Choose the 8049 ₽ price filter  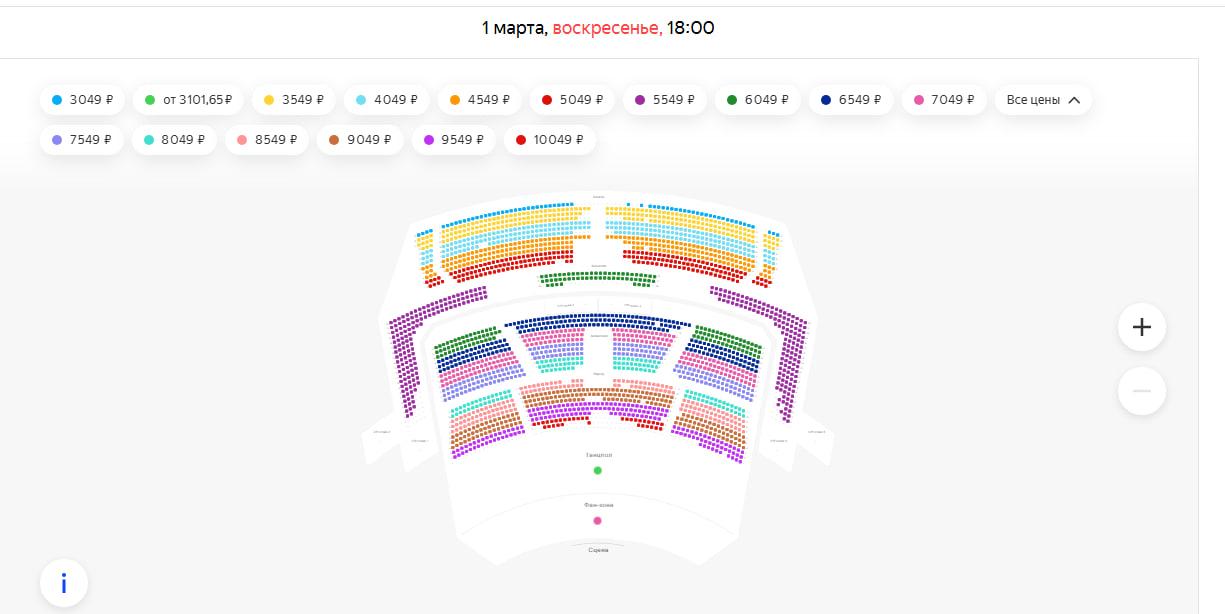(x=174, y=140)
